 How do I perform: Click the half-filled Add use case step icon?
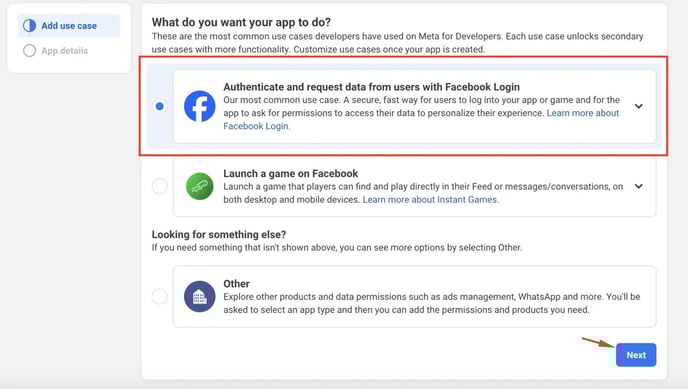click(29, 25)
